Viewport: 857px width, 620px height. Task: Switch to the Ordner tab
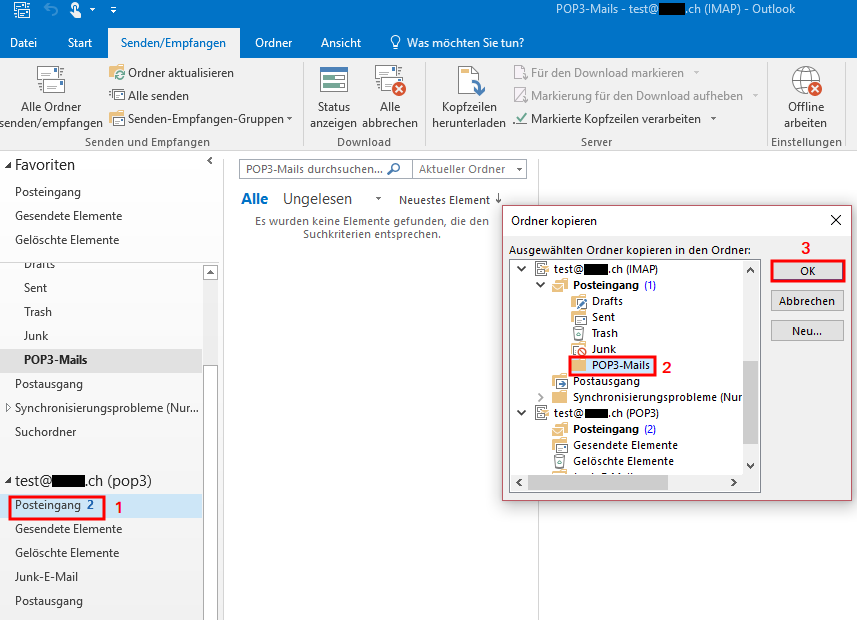273,43
